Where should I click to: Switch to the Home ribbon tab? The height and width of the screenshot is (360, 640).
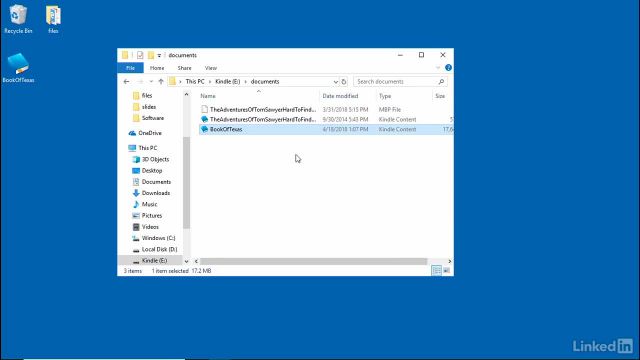point(157,68)
